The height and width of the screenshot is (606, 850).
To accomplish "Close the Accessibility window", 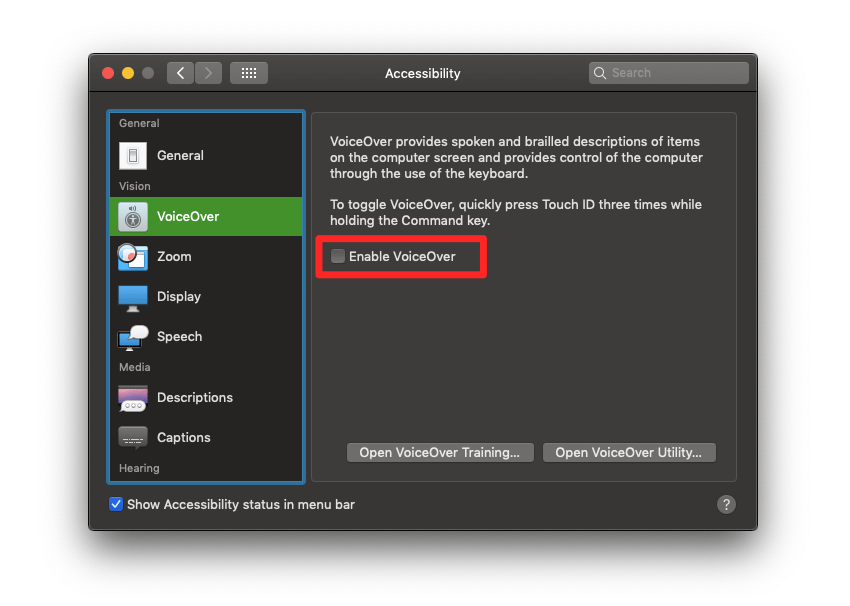I will point(108,73).
